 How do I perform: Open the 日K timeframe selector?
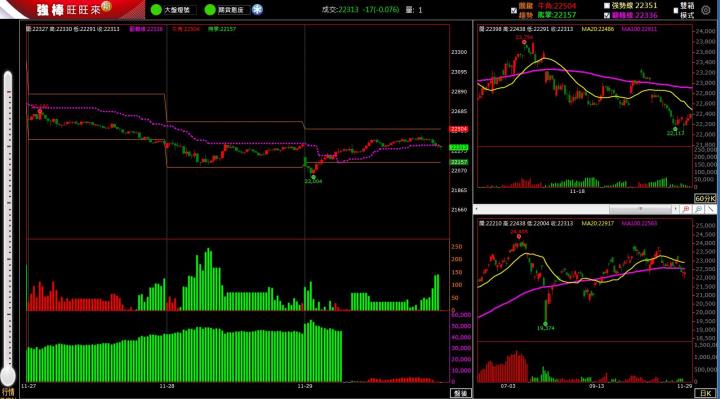[705, 393]
